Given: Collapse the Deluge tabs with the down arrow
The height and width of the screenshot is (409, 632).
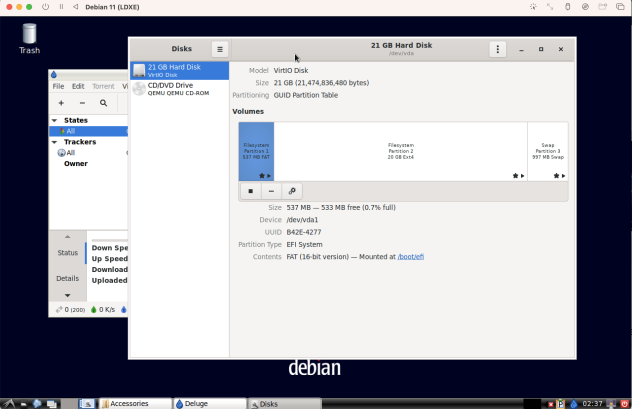Looking at the screenshot, I should 67,296.
